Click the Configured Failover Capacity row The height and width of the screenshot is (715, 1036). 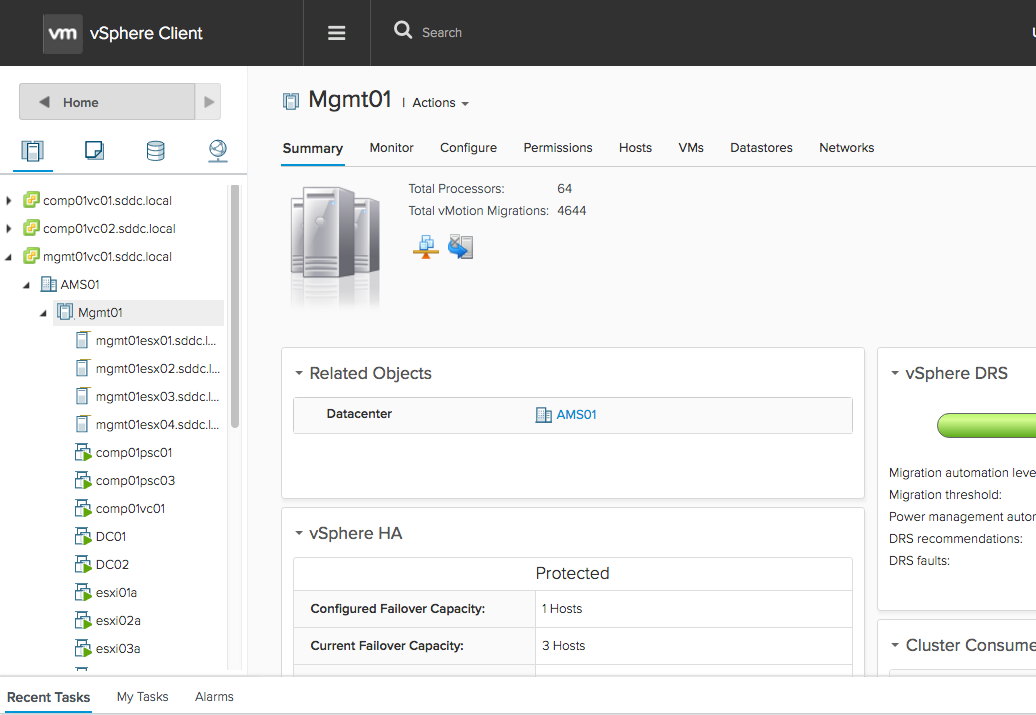click(x=573, y=609)
